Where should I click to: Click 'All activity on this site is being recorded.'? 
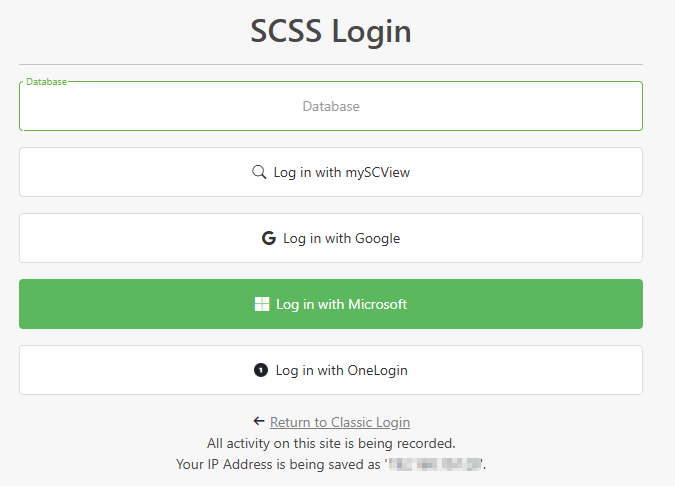pos(331,443)
